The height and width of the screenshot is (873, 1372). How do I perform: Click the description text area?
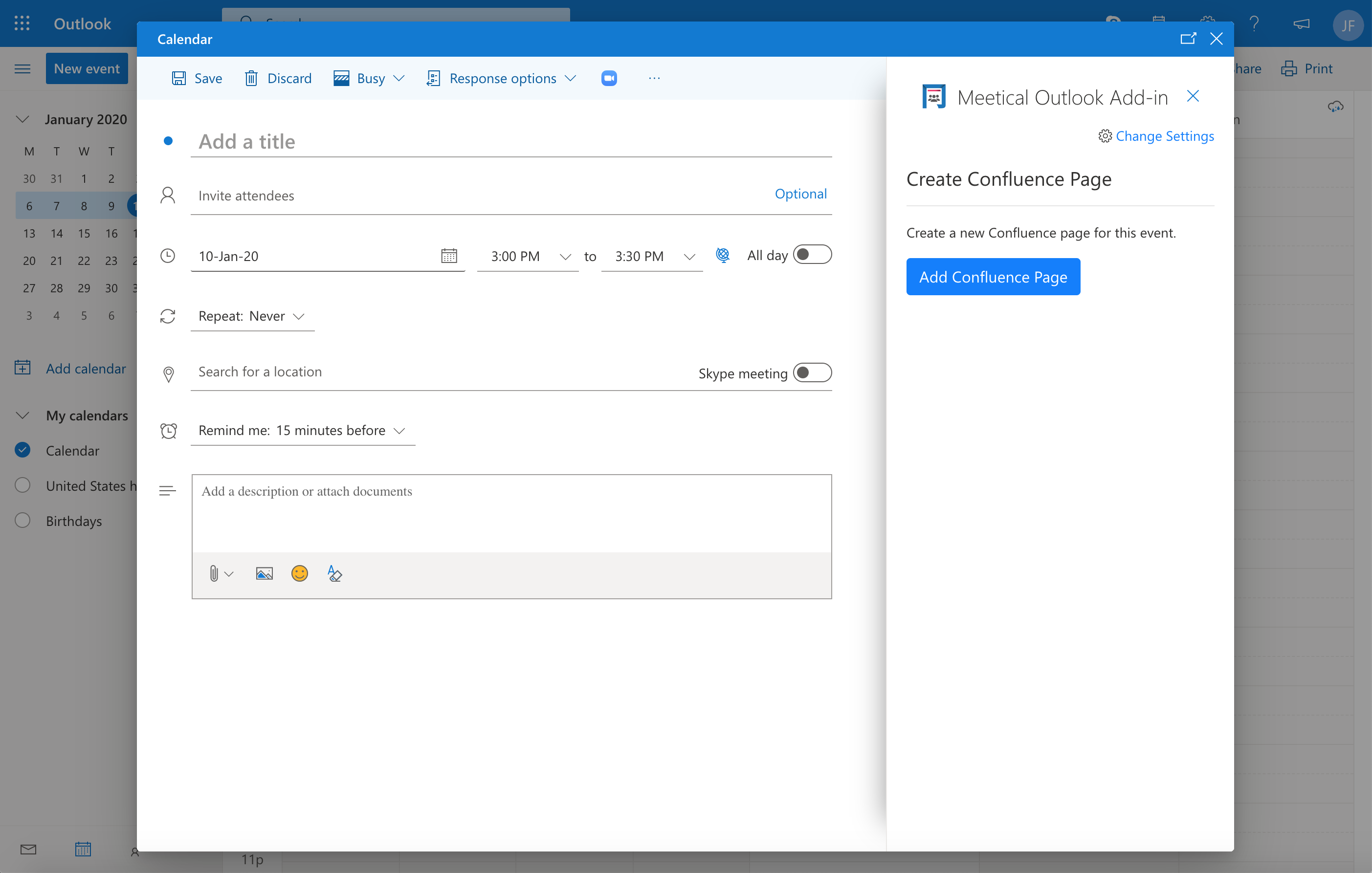coord(511,514)
